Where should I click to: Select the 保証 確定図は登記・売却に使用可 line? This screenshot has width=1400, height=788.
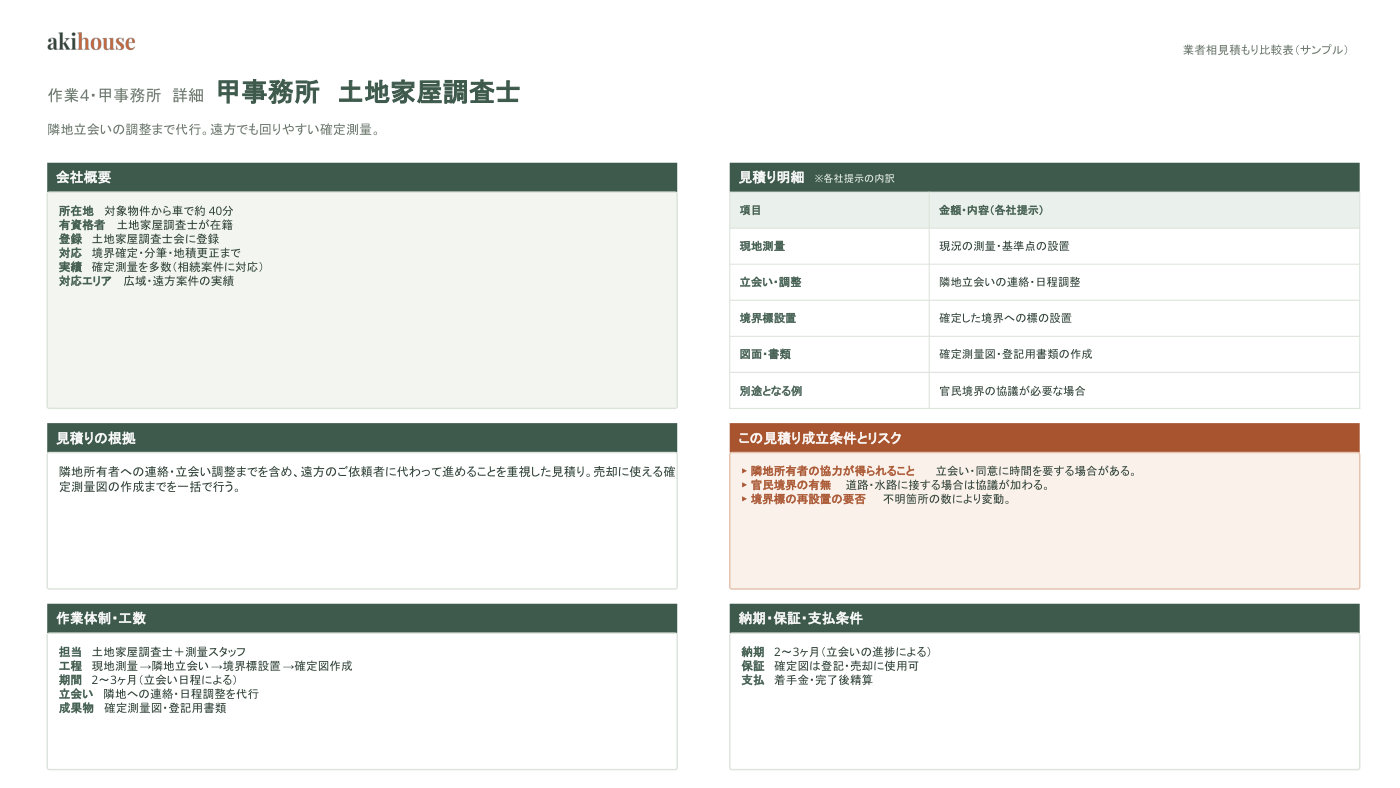[x=830, y=666]
